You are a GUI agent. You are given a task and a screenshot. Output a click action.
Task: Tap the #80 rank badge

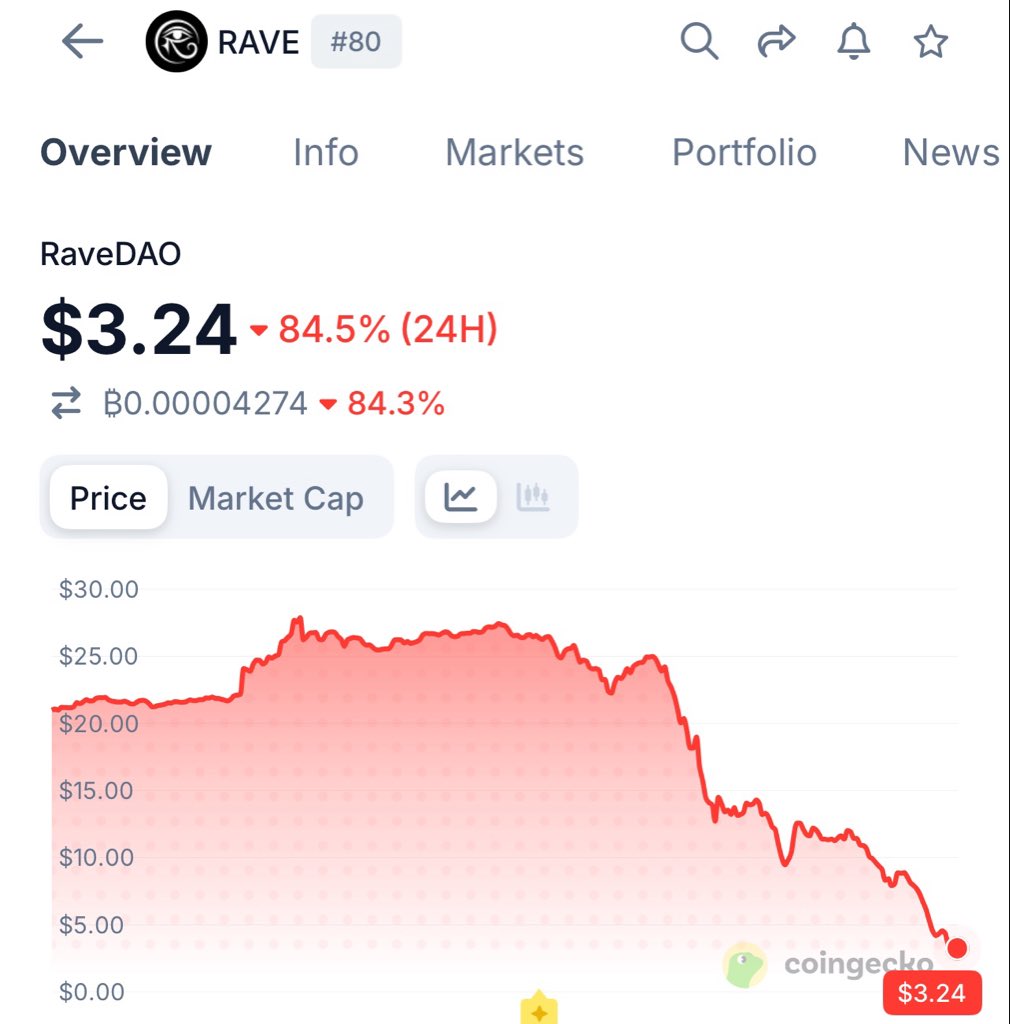click(x=356, y=42)
